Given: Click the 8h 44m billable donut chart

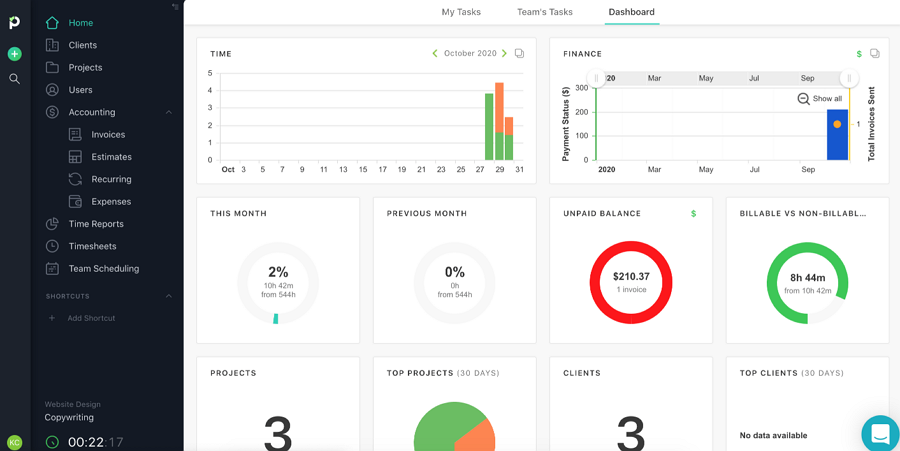Looking at the screenshot, I should 807,283.
